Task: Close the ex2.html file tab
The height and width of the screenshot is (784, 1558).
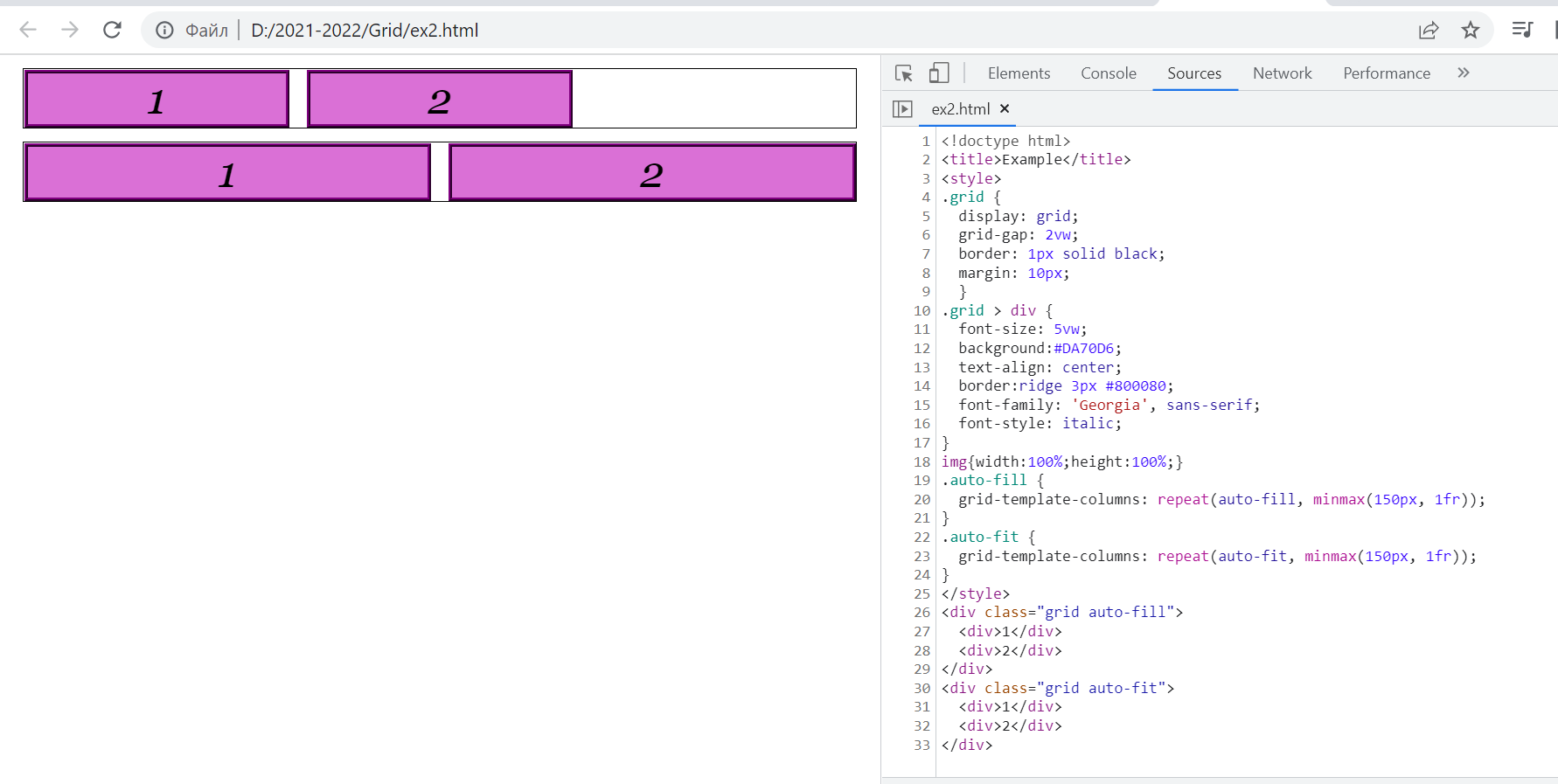Action: (1005, 108)
